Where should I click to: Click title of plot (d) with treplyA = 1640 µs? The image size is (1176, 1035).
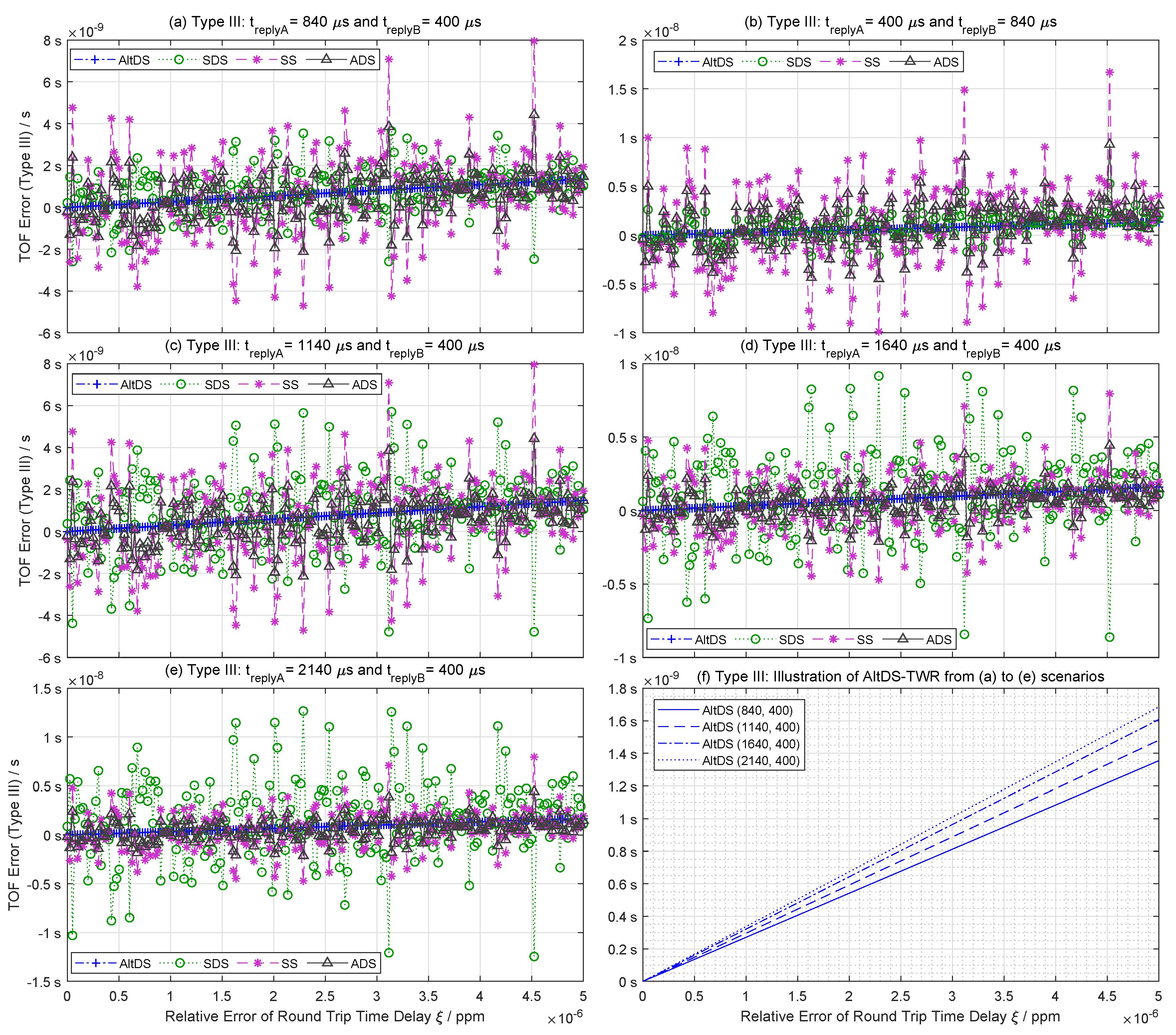coord(900,347)
